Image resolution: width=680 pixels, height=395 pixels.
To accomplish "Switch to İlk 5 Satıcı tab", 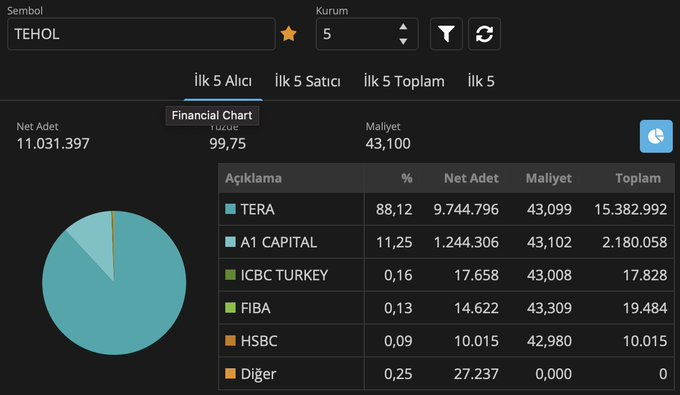I will click(307, 81).
